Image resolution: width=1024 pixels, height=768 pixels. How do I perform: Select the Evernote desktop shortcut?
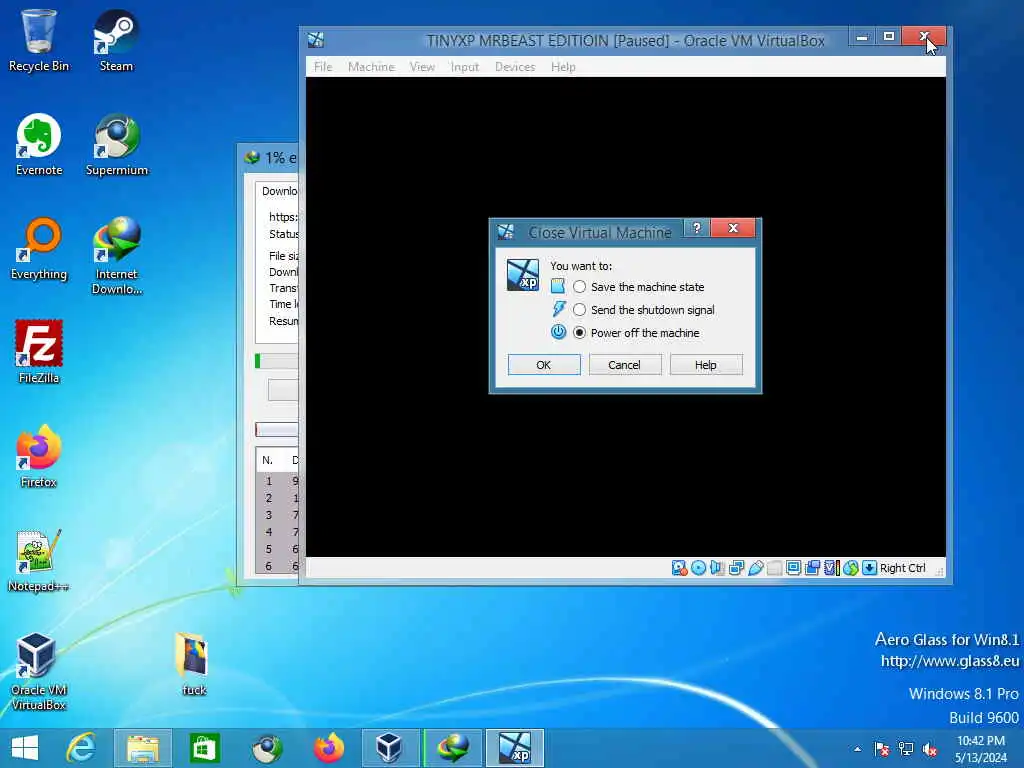(x=39, y=145)
